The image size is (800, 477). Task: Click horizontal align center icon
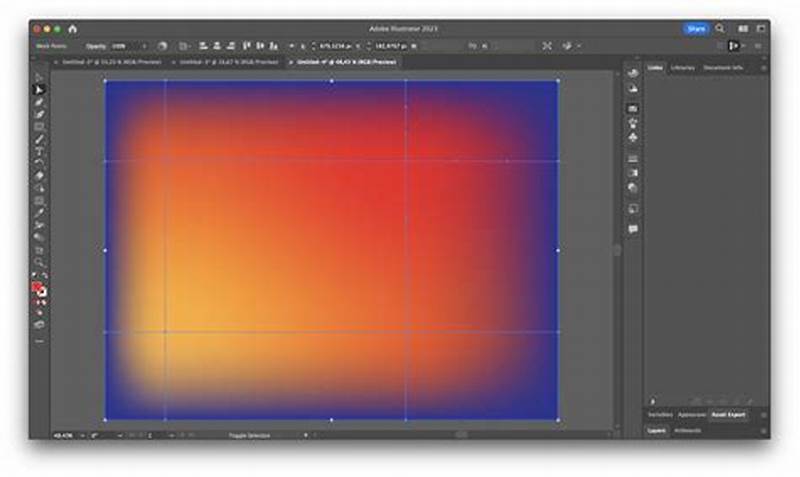pyautogui.click(x=217, y=46)
